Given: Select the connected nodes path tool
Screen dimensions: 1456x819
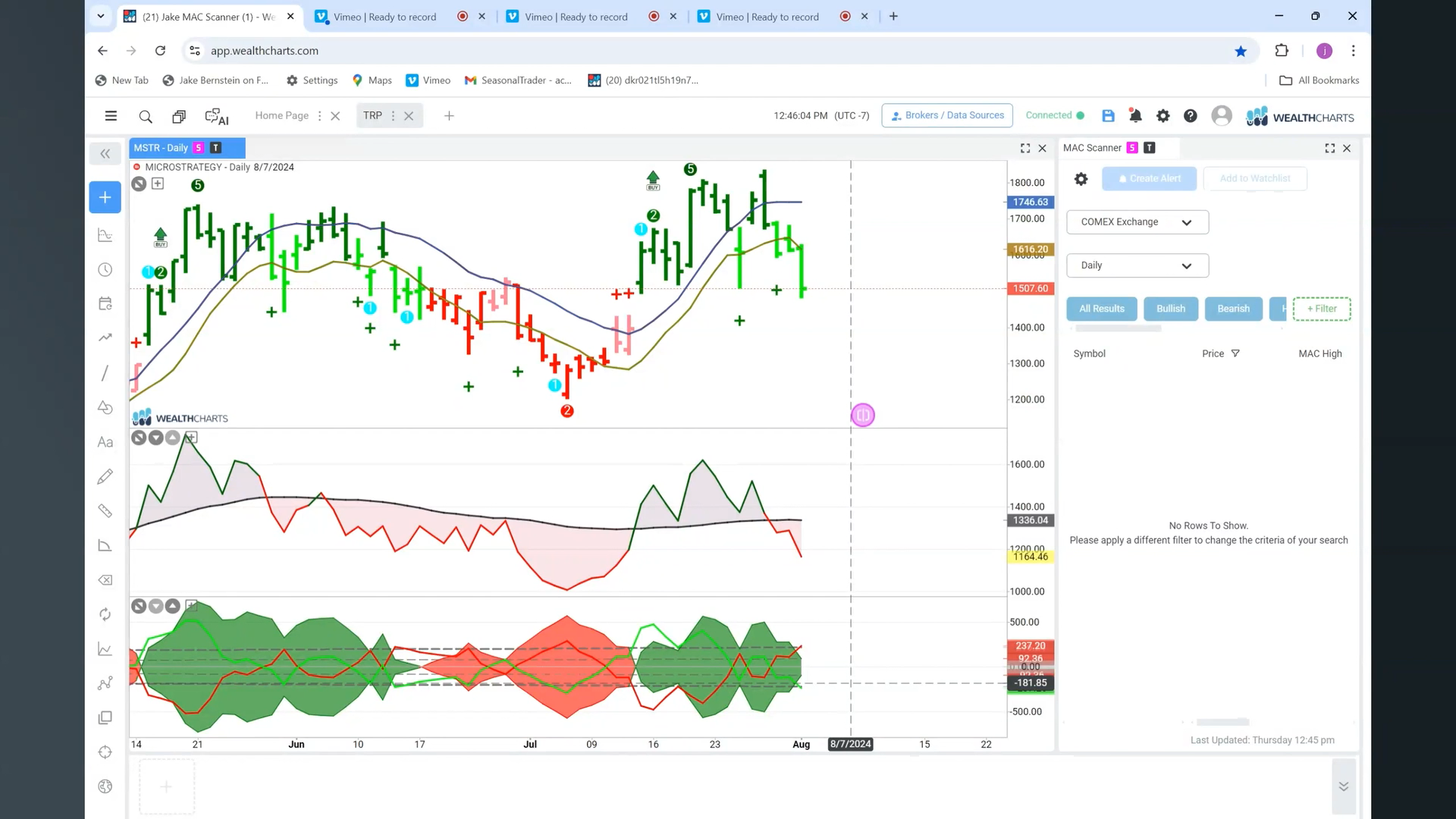Looking at the screenshot, I should click(105, 683).
